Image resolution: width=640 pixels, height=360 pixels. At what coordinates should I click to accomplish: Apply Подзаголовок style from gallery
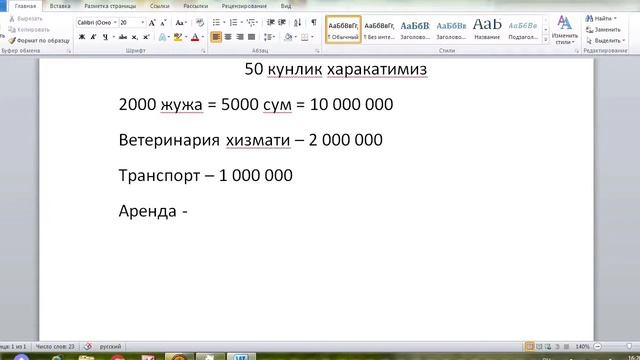(x=523, y=29)
